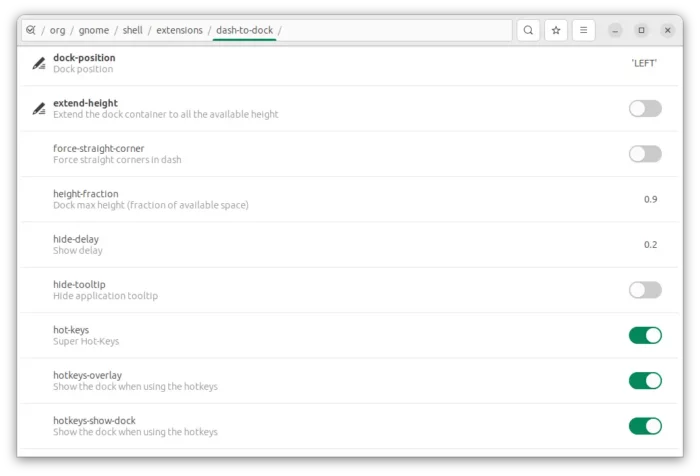The height and width of the screenshot is (476, 700).
Task: Enable the hide-tooltip toggle
Action: click(645, 290)
